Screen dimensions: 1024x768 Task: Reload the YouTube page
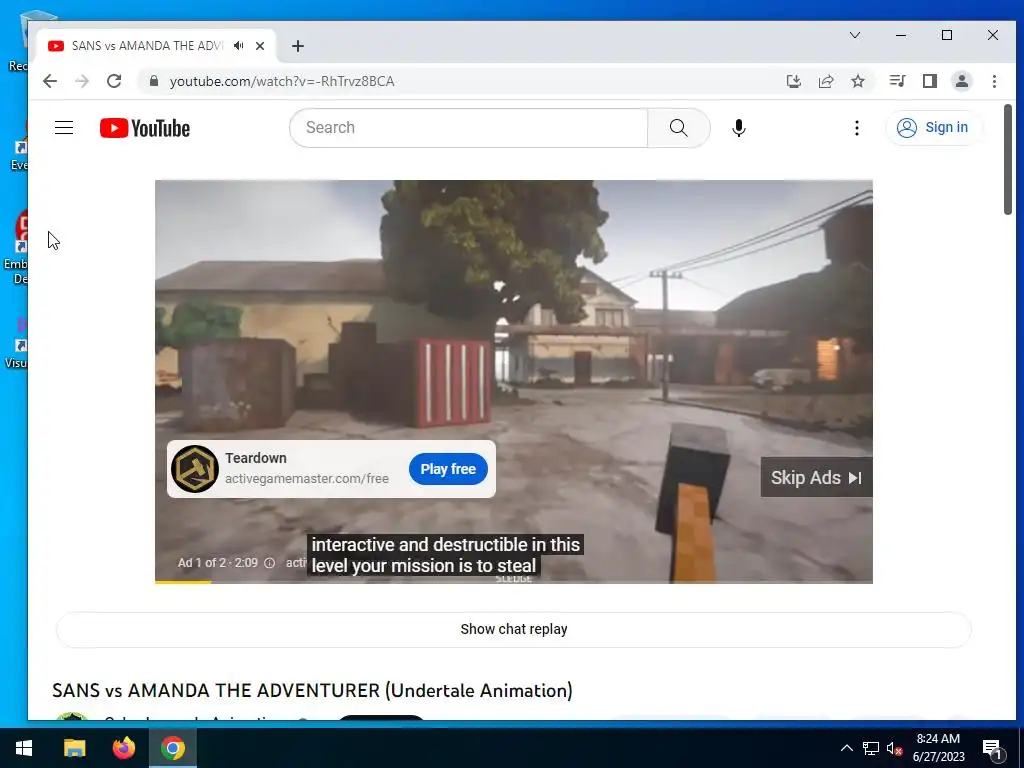tap(114, 81)
